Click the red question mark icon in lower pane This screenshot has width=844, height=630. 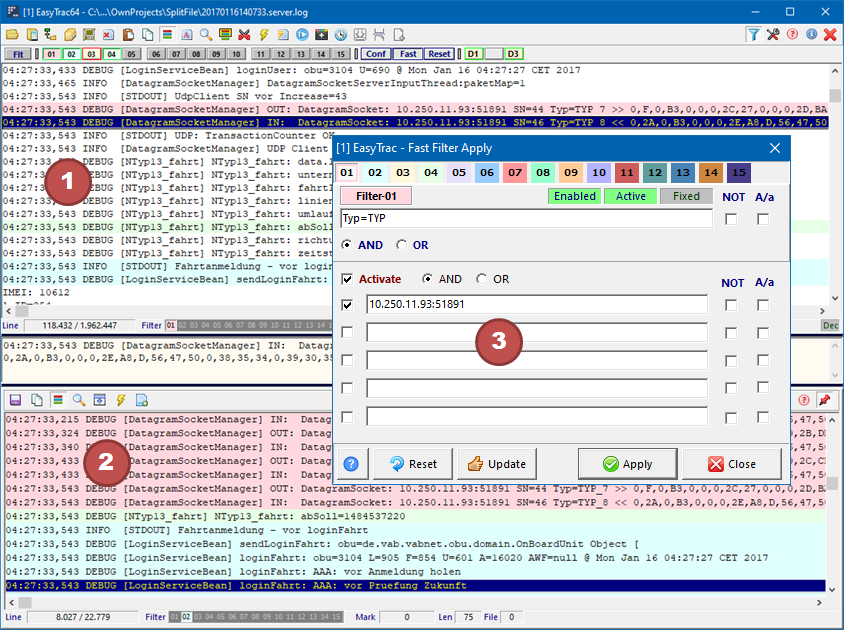pos(804,400)
